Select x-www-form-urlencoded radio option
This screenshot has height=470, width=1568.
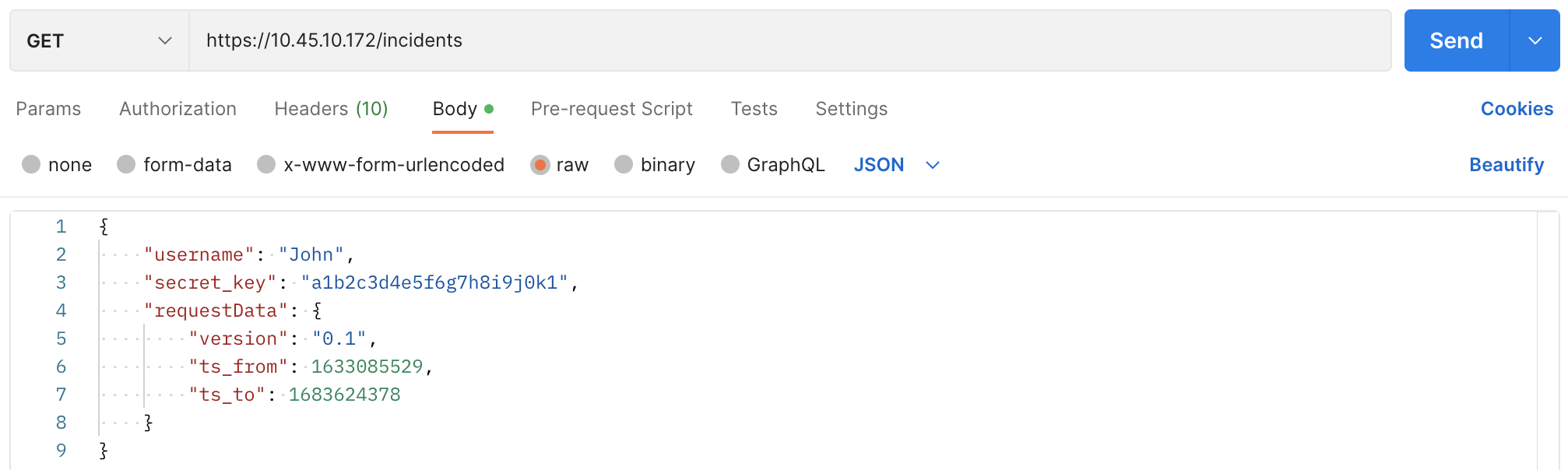267,165
